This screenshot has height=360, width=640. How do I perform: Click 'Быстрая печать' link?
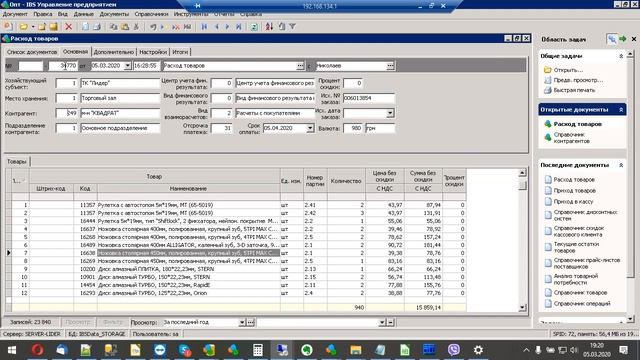(574, 90)
